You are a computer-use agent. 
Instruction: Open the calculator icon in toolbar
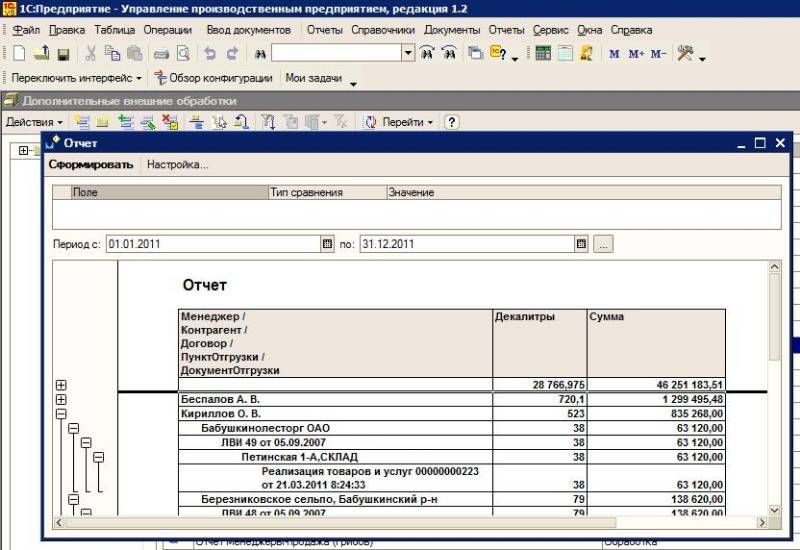[x=543, y=54]
